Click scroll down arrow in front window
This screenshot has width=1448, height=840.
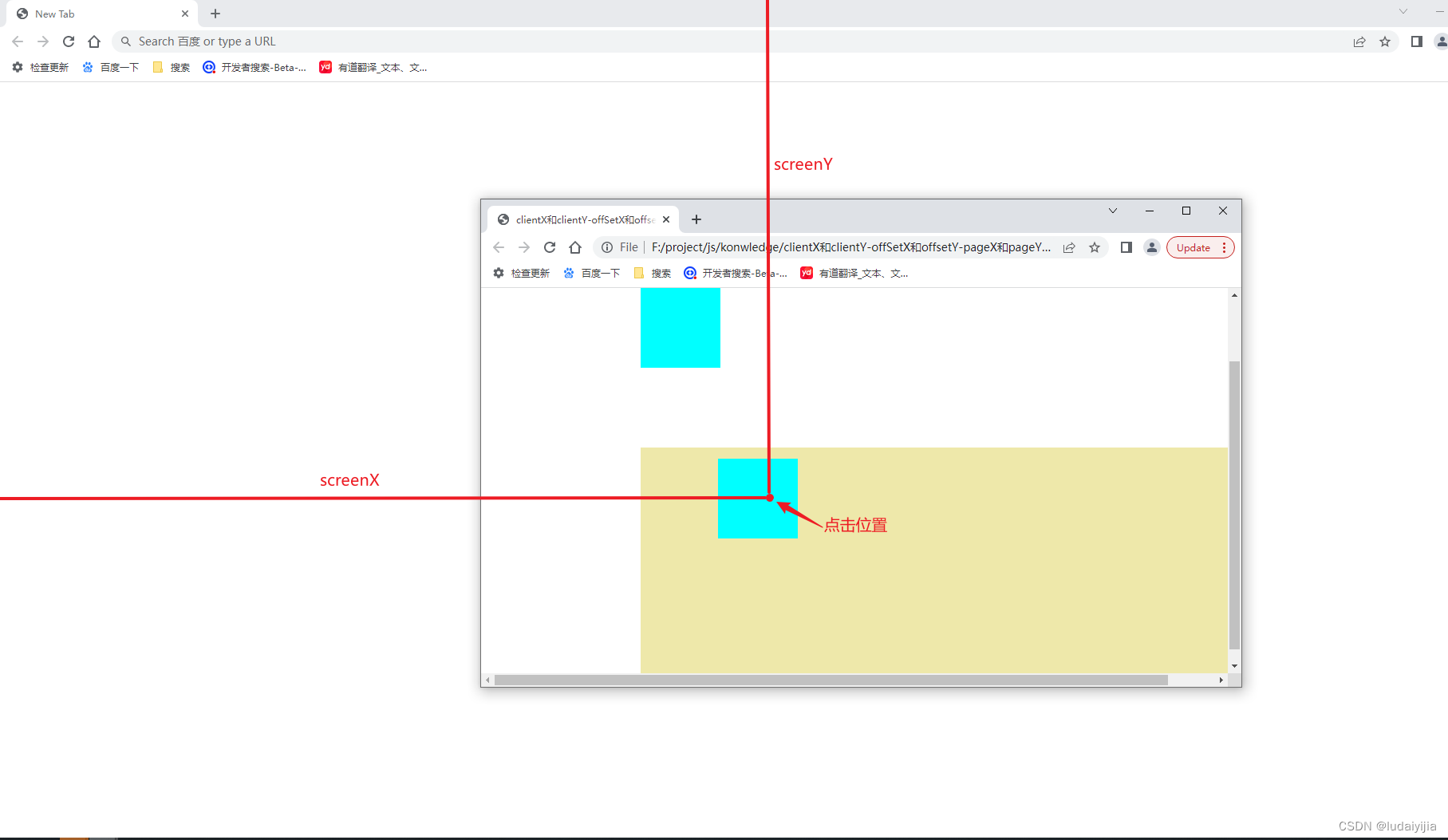[x=1234, y=666]
